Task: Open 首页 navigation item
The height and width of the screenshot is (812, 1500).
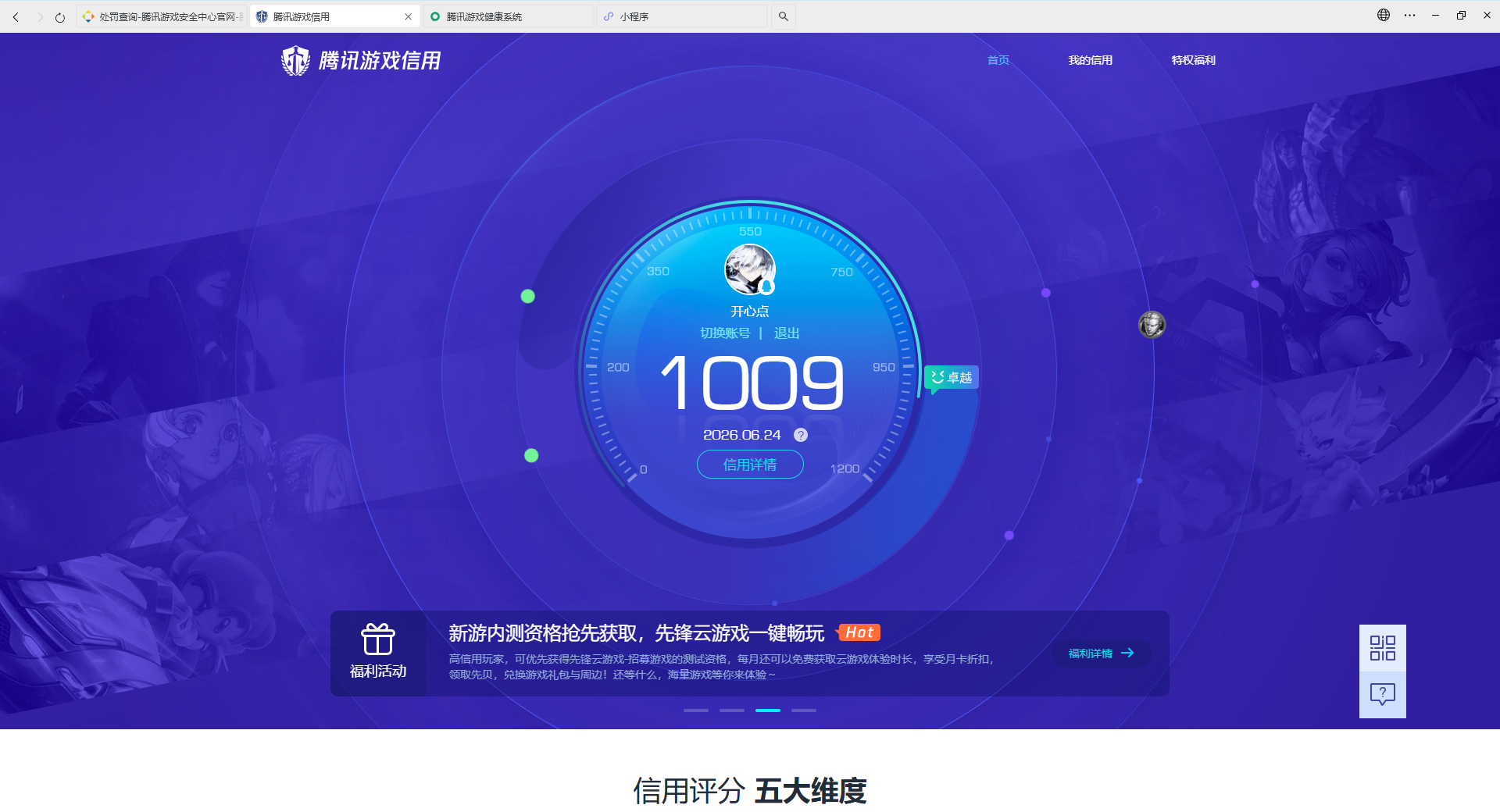Action: (x=998, y=60)
